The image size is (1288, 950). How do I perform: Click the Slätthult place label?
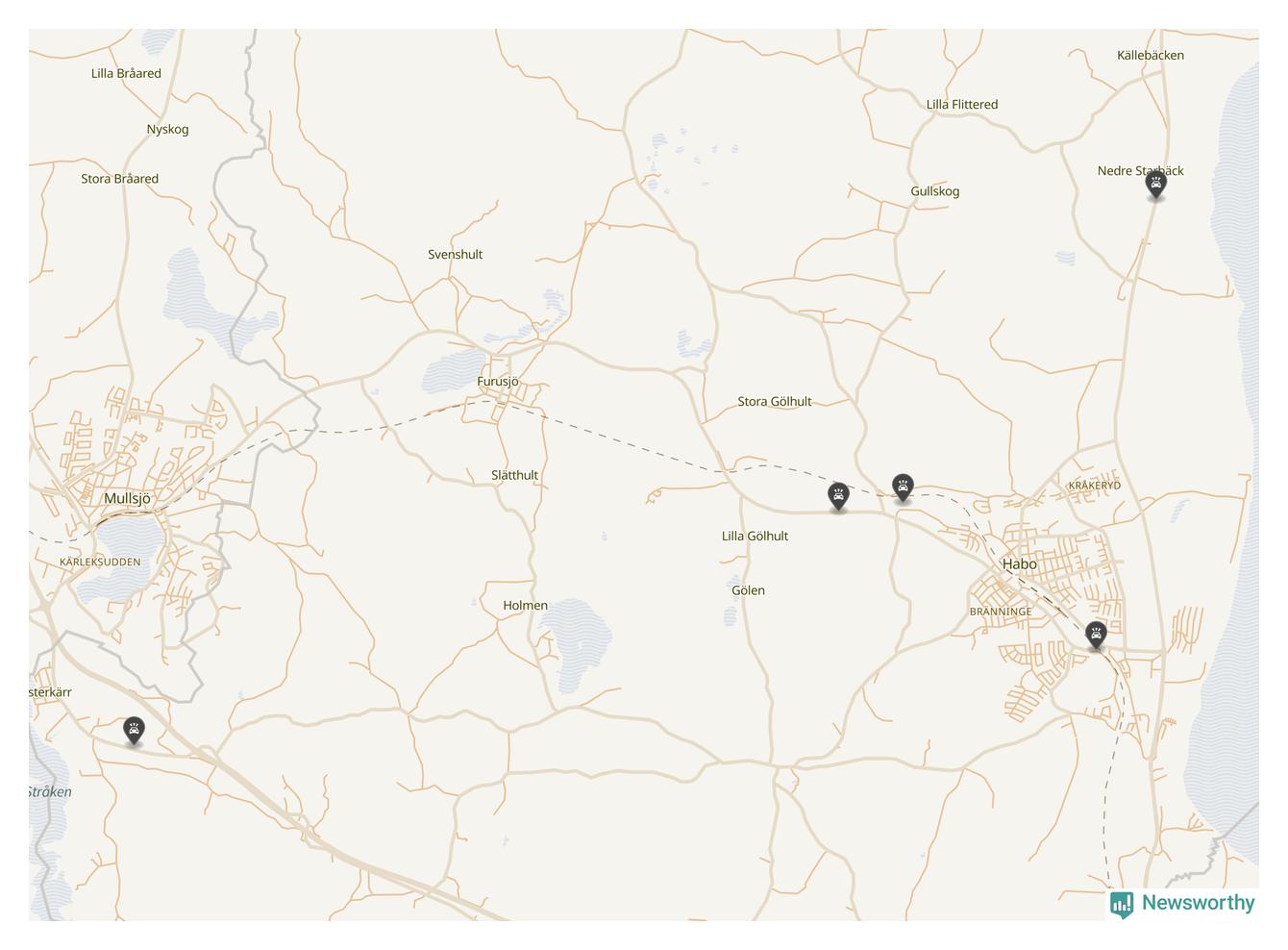click(x=515, y=475)
